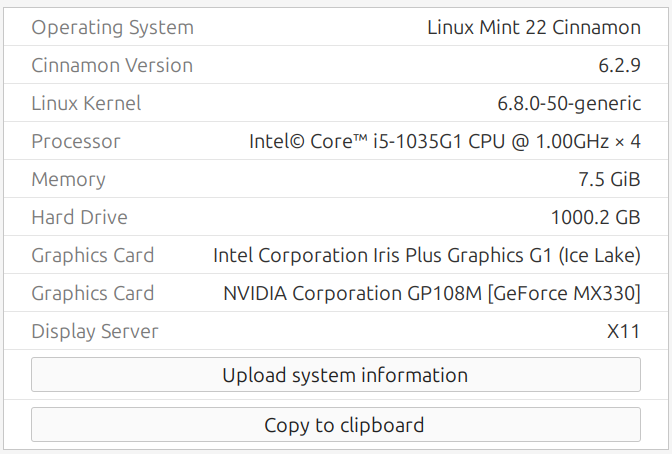Click the Upload system information button
This screenshot has height=454, width=672.
click(335, 375)
